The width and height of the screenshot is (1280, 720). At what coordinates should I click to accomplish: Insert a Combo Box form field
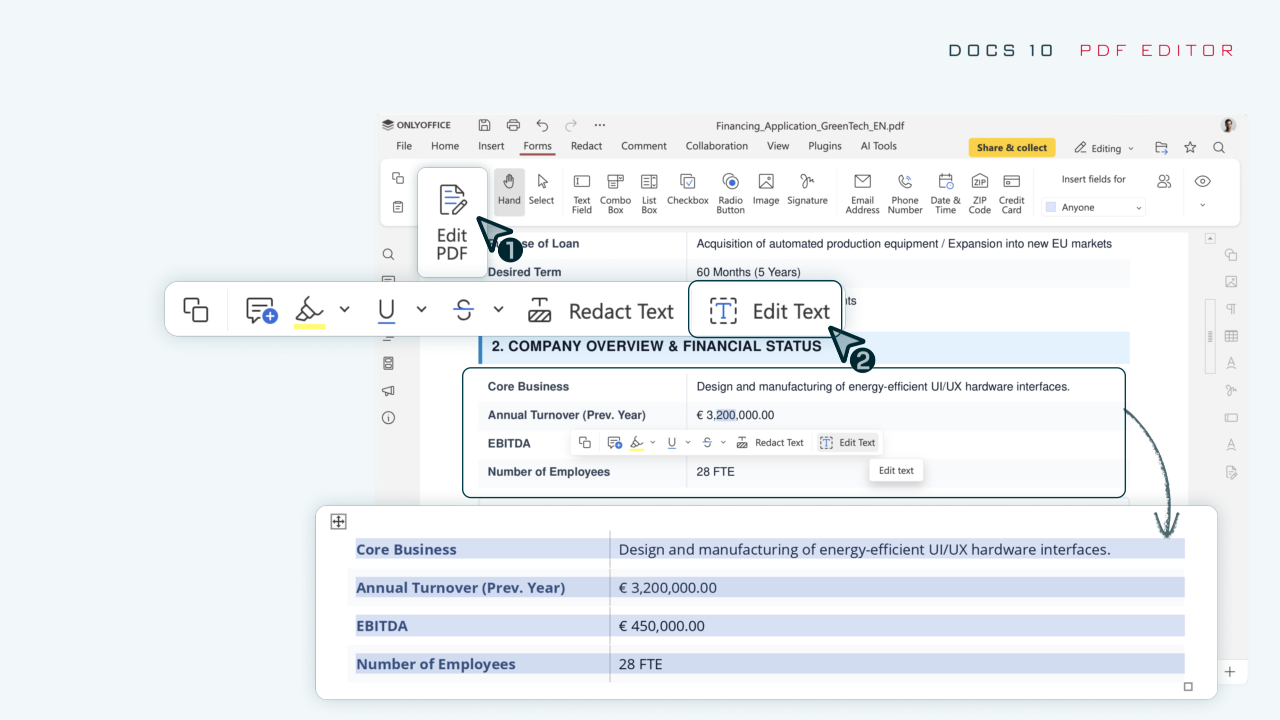pos(615,192)
